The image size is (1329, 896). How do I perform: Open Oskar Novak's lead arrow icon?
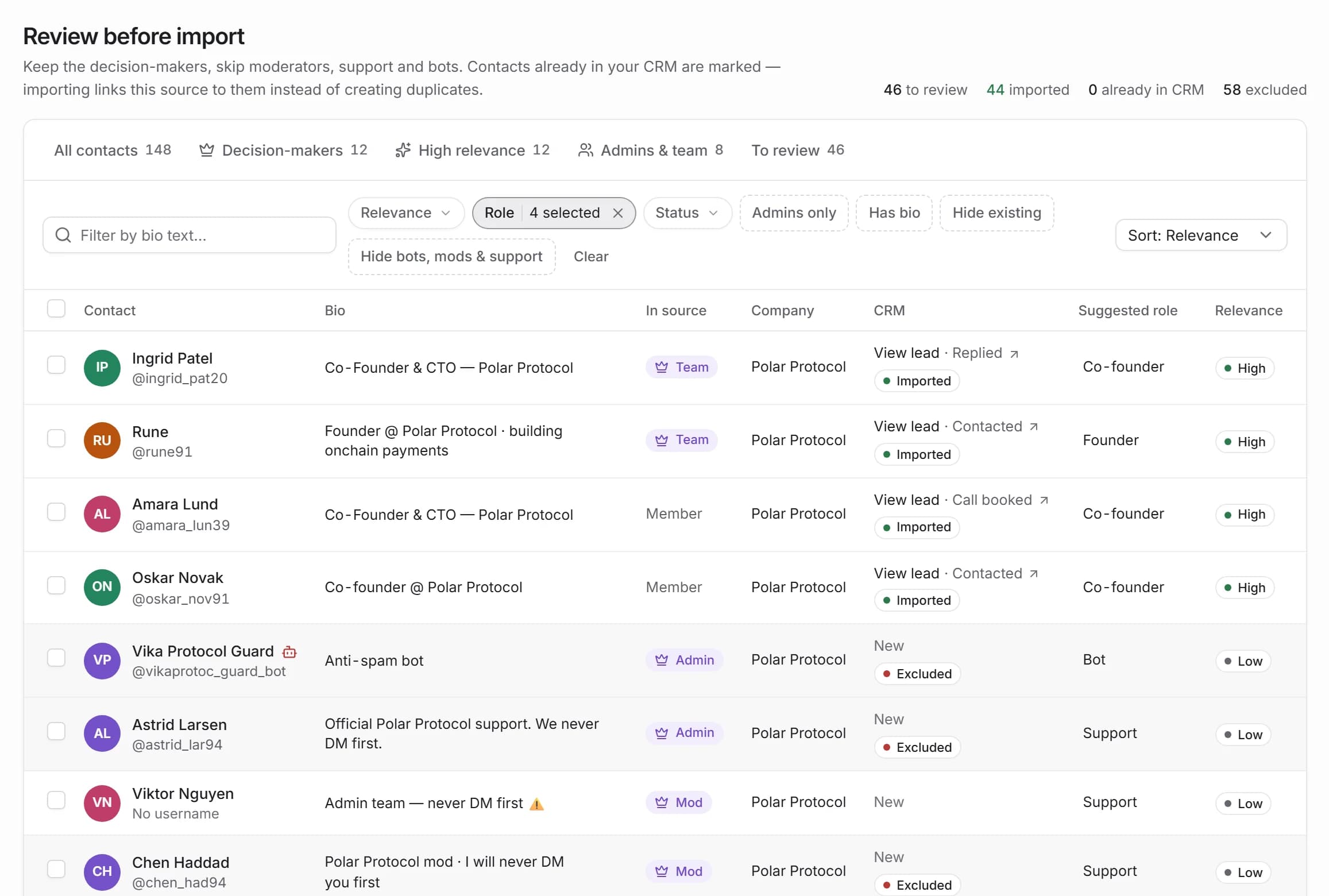pos(1034,574)
